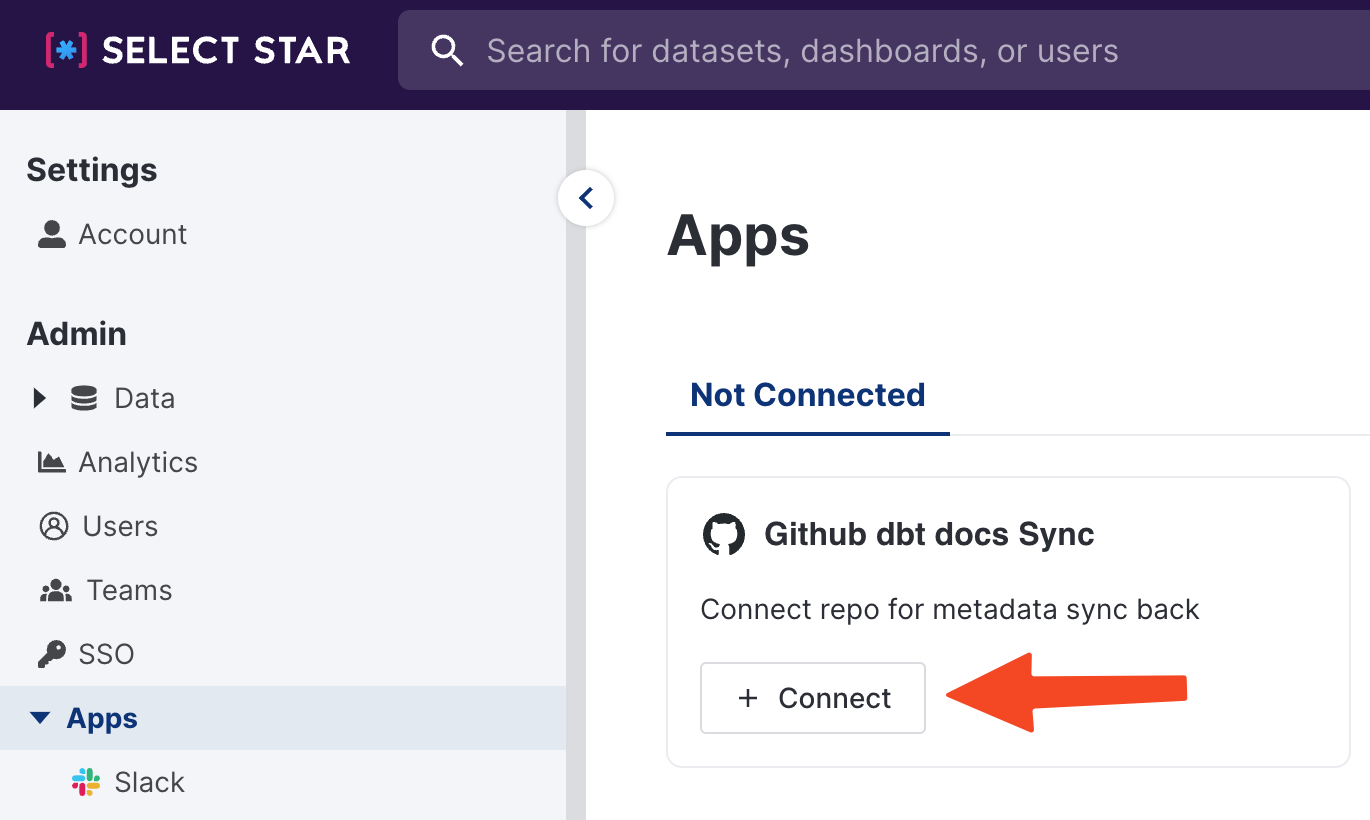Viewport: 1370px width, 820px height.
Task: Click the Users profile icon
Action: tap(53, 526)
